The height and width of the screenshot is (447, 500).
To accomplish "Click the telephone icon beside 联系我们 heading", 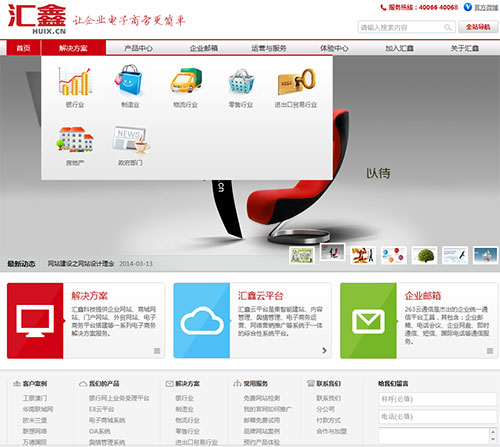I will click(311, 384).
